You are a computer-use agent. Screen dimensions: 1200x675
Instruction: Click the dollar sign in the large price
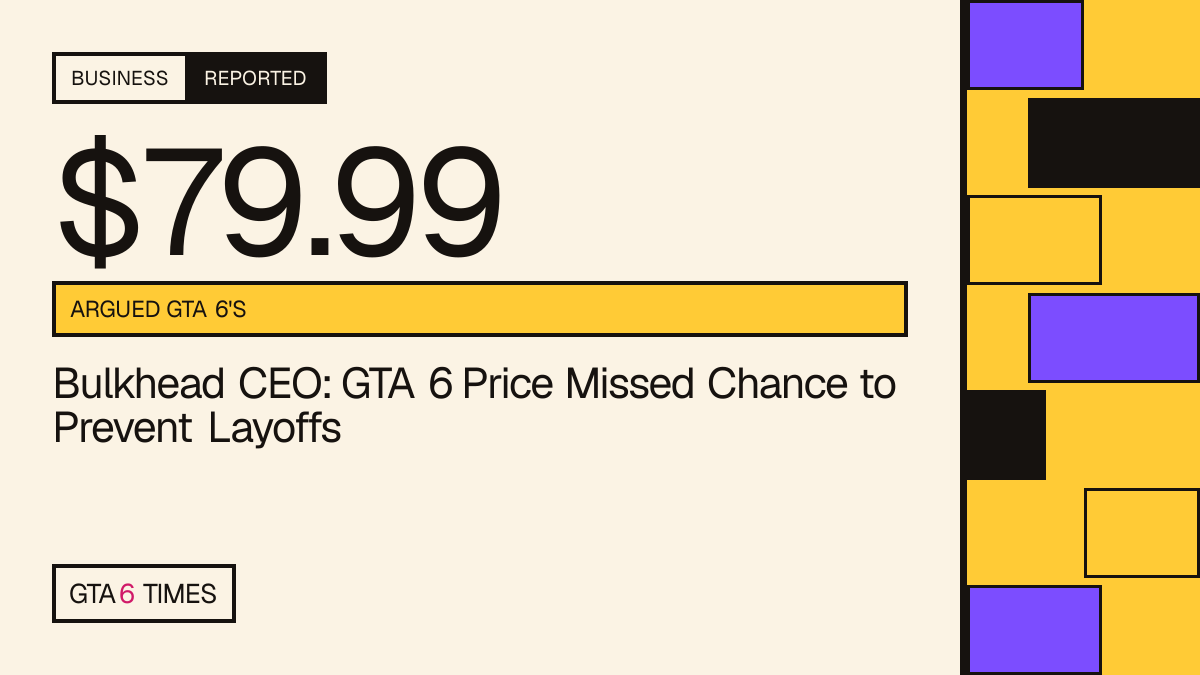pyautogui.click(x=100, y=200)
